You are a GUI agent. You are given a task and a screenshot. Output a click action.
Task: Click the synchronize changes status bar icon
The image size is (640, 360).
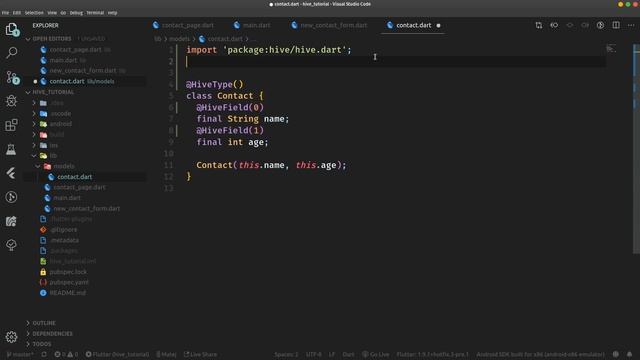coord(44,354)
